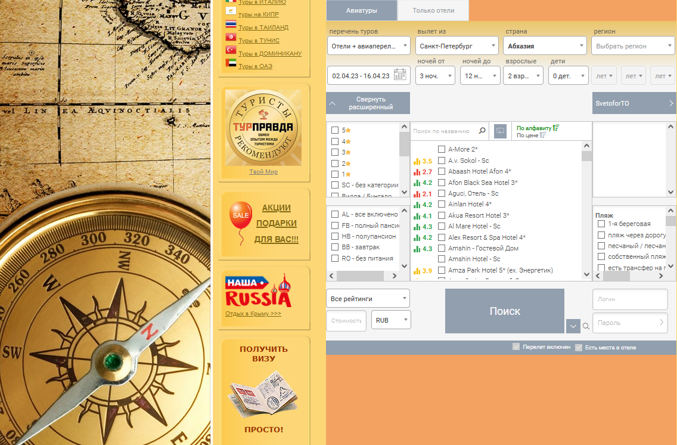Click rating 4.3 icon for Al Mare Hotel

coord(417,227)
